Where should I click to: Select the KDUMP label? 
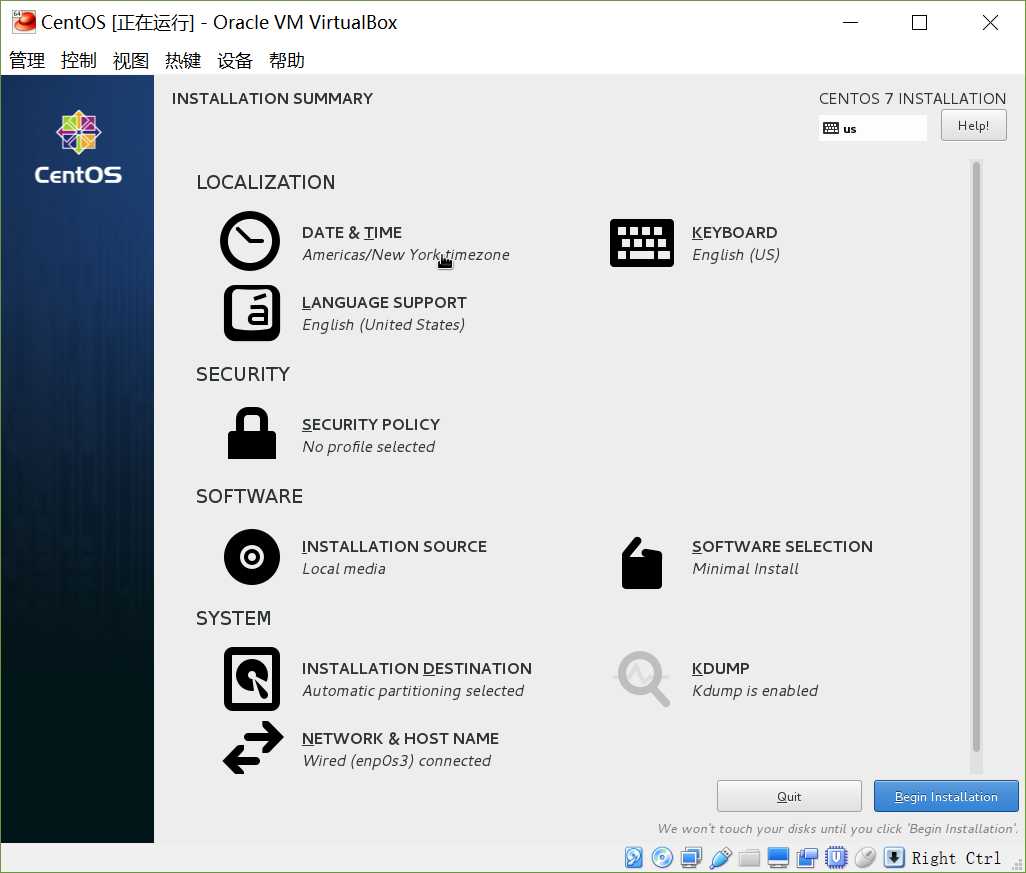pyautogui.click(x=720, y=669)
